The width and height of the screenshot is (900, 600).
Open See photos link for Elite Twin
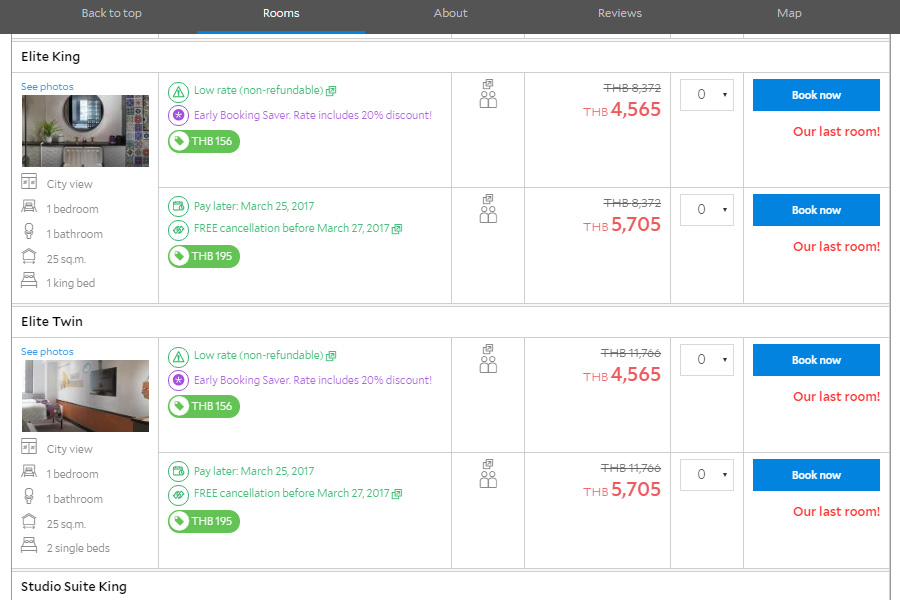coord(47,352)
